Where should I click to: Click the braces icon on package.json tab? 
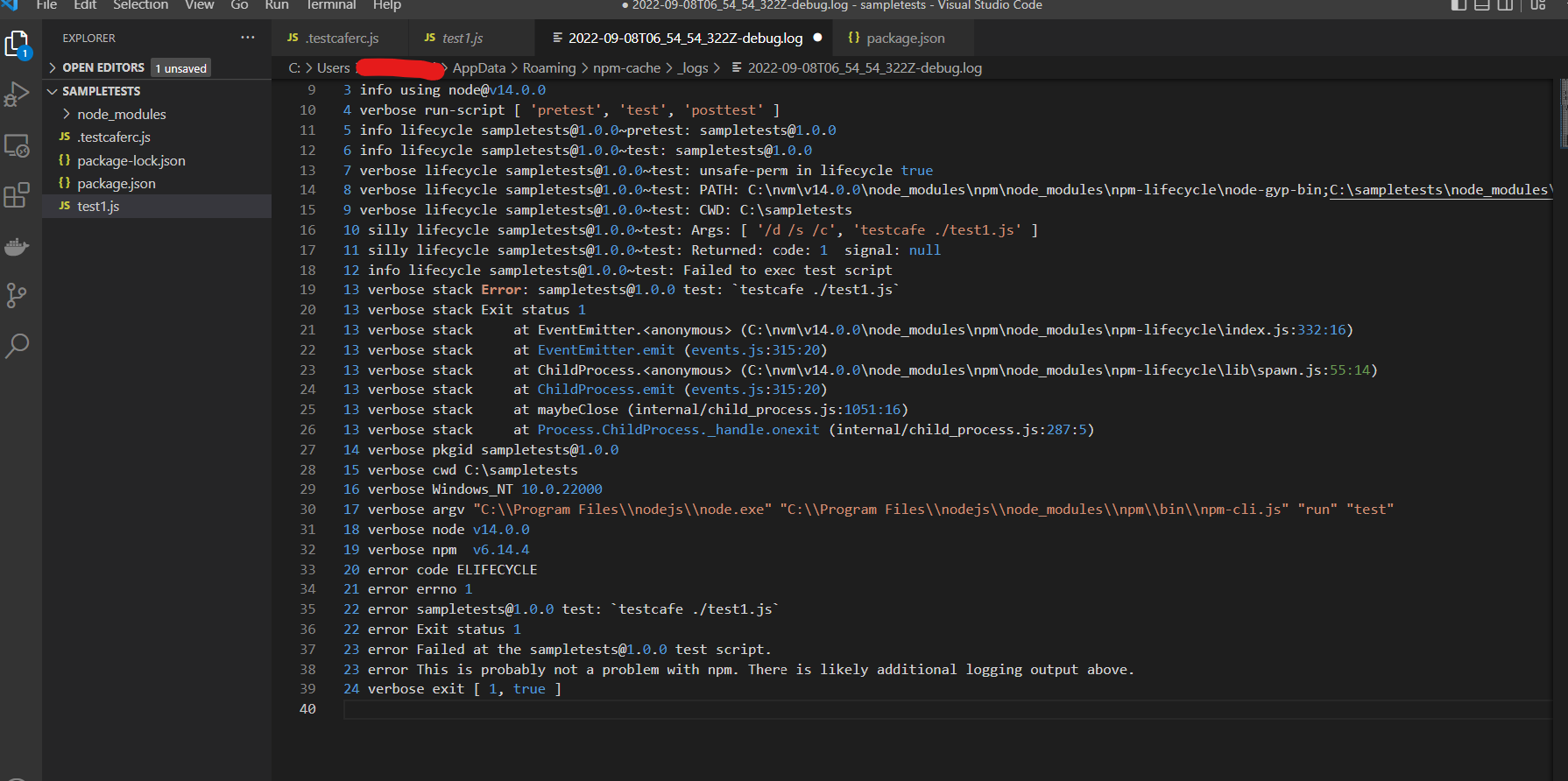(x=854, y=38)
